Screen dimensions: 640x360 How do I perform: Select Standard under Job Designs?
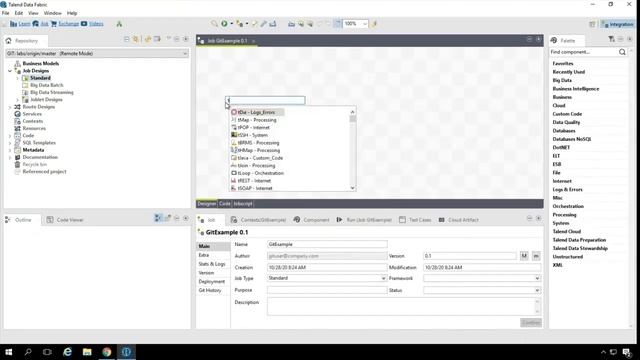40,78
